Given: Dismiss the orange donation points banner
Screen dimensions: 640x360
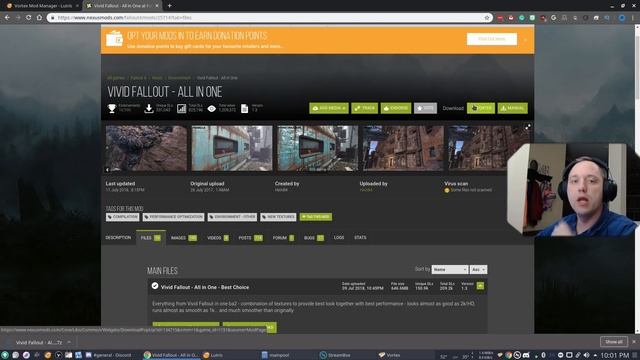Looking at the screenshot, I should click(x=525, y=40).
